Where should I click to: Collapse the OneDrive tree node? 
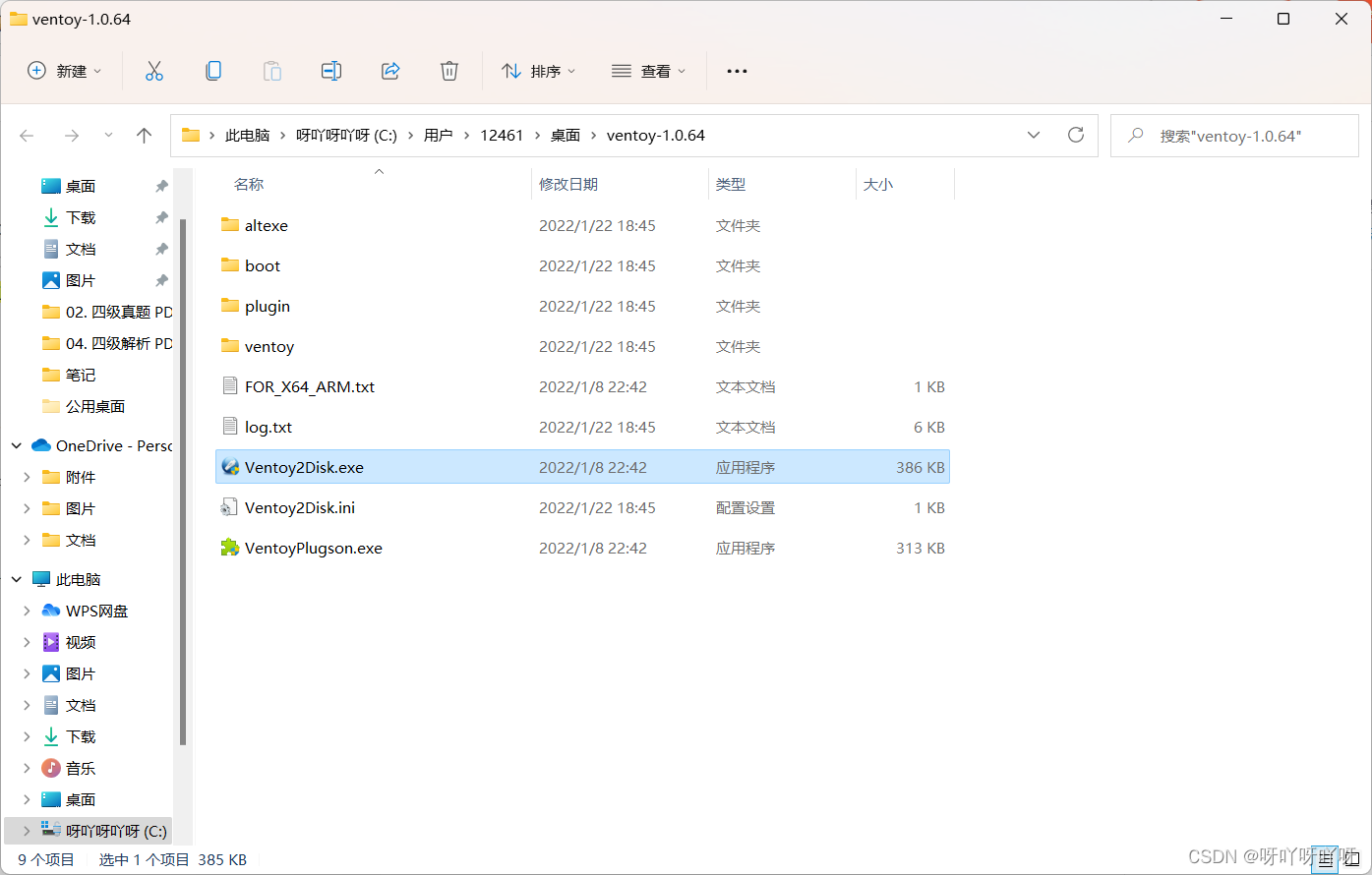click(17, 445)
